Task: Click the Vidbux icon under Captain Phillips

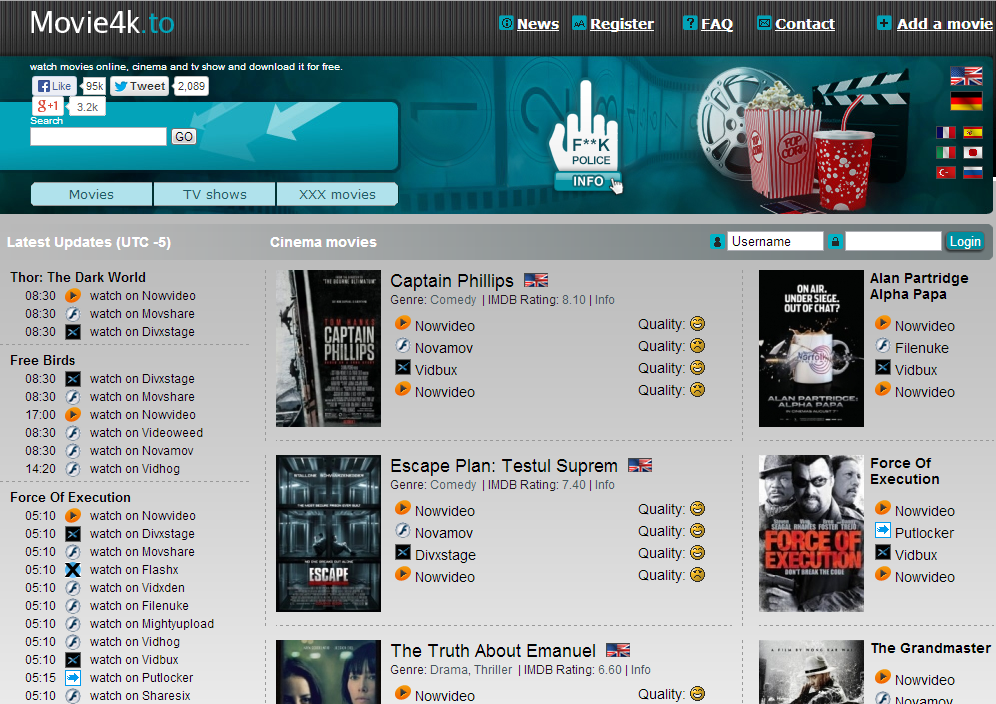Action: coord(403,367)
